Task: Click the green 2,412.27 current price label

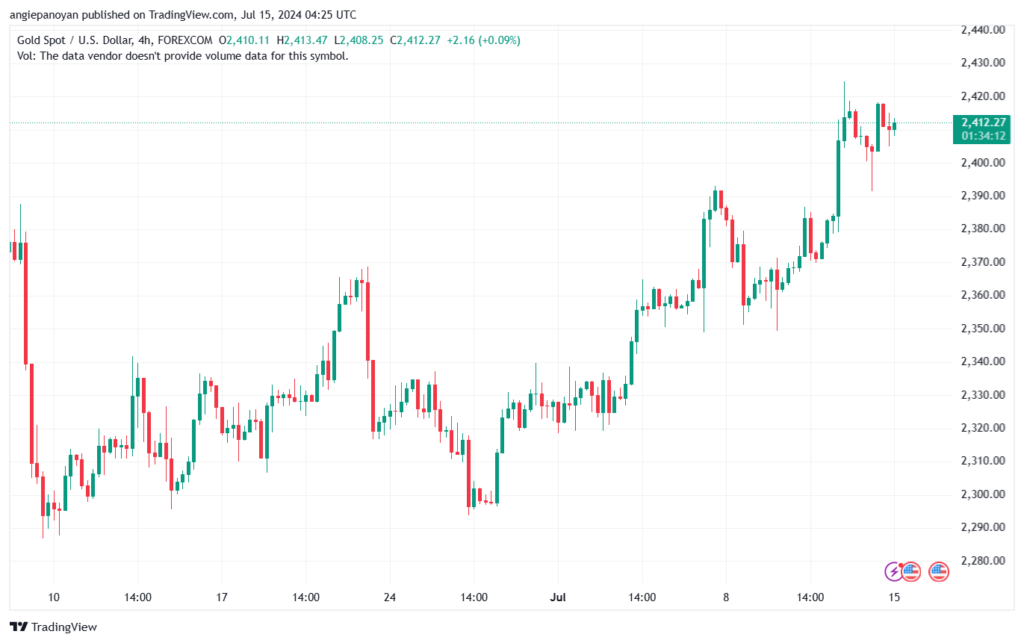Action: click(x=983, y=122)
